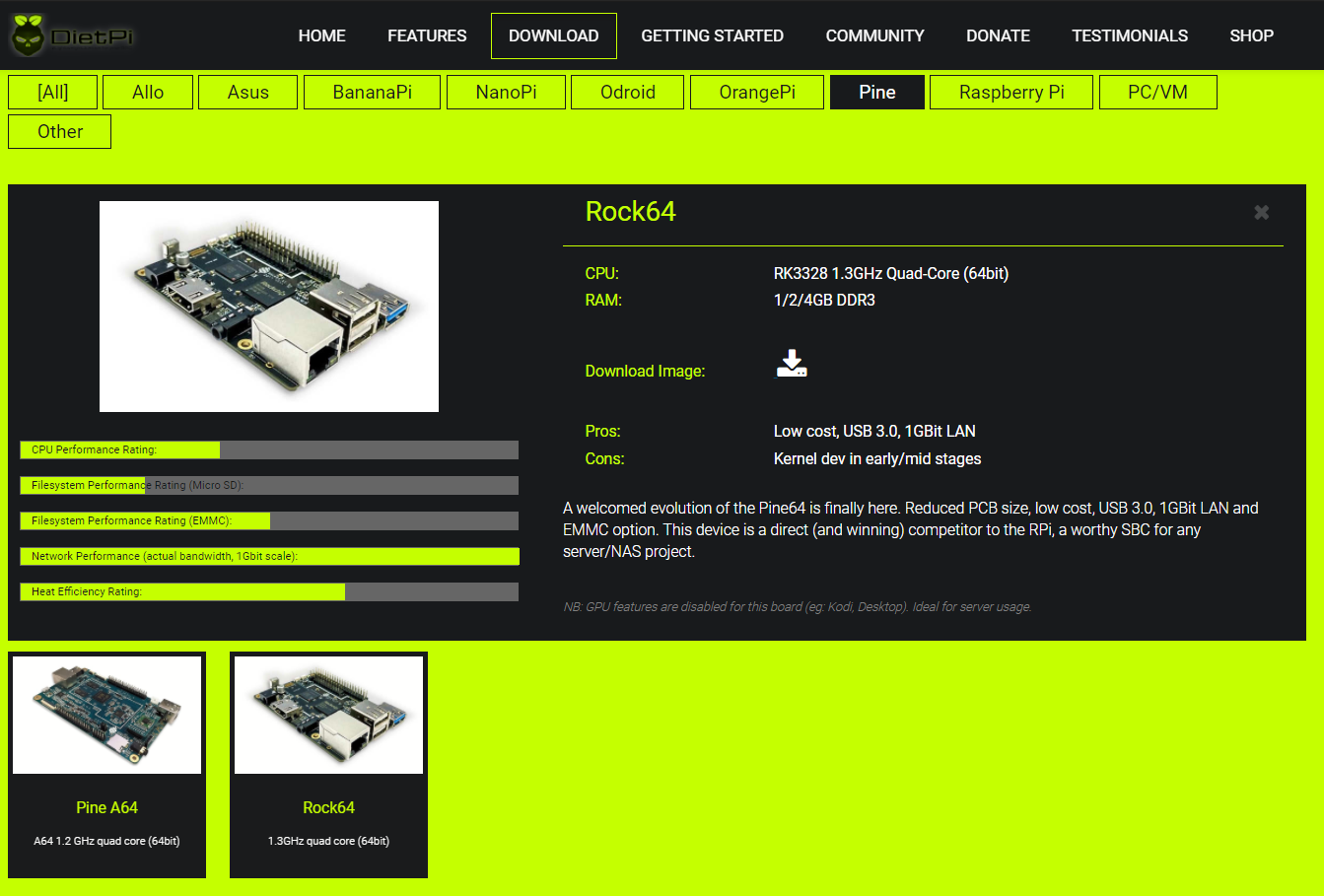Filter devices by Asus
The width and height of the screenshot is (1324, 896).
[247, 92]
